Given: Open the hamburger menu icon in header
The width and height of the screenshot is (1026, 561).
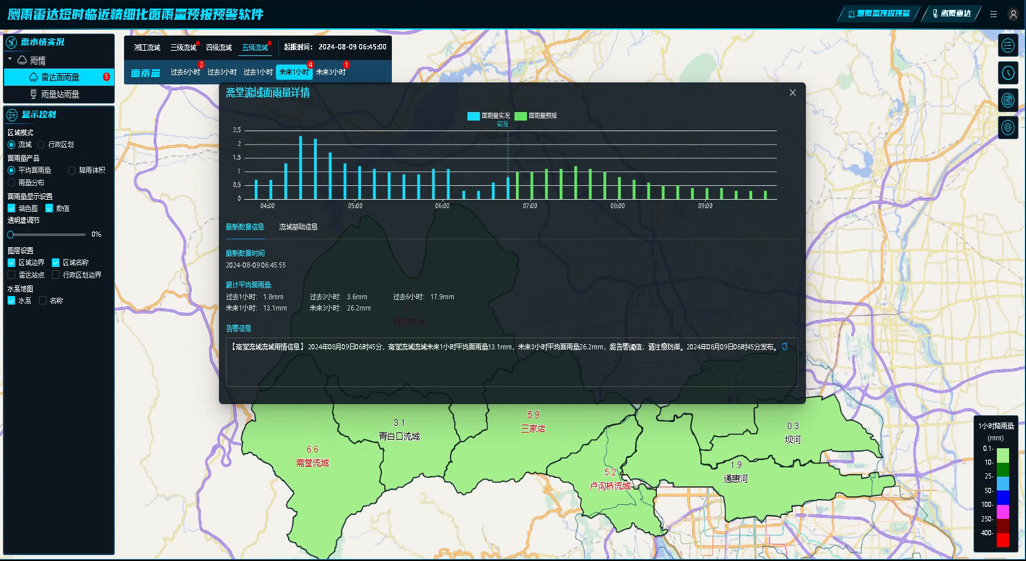Looking at the screenshot, I should point(993,14).
